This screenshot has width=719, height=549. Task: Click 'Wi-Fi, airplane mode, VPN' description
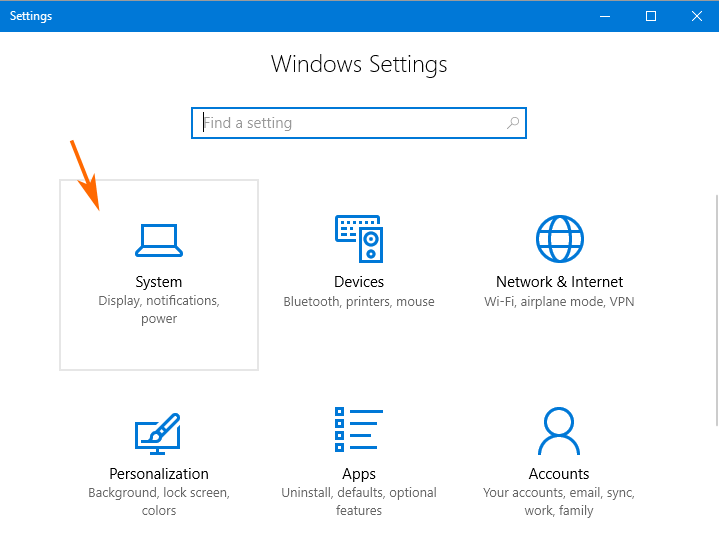tap(559, 301)
